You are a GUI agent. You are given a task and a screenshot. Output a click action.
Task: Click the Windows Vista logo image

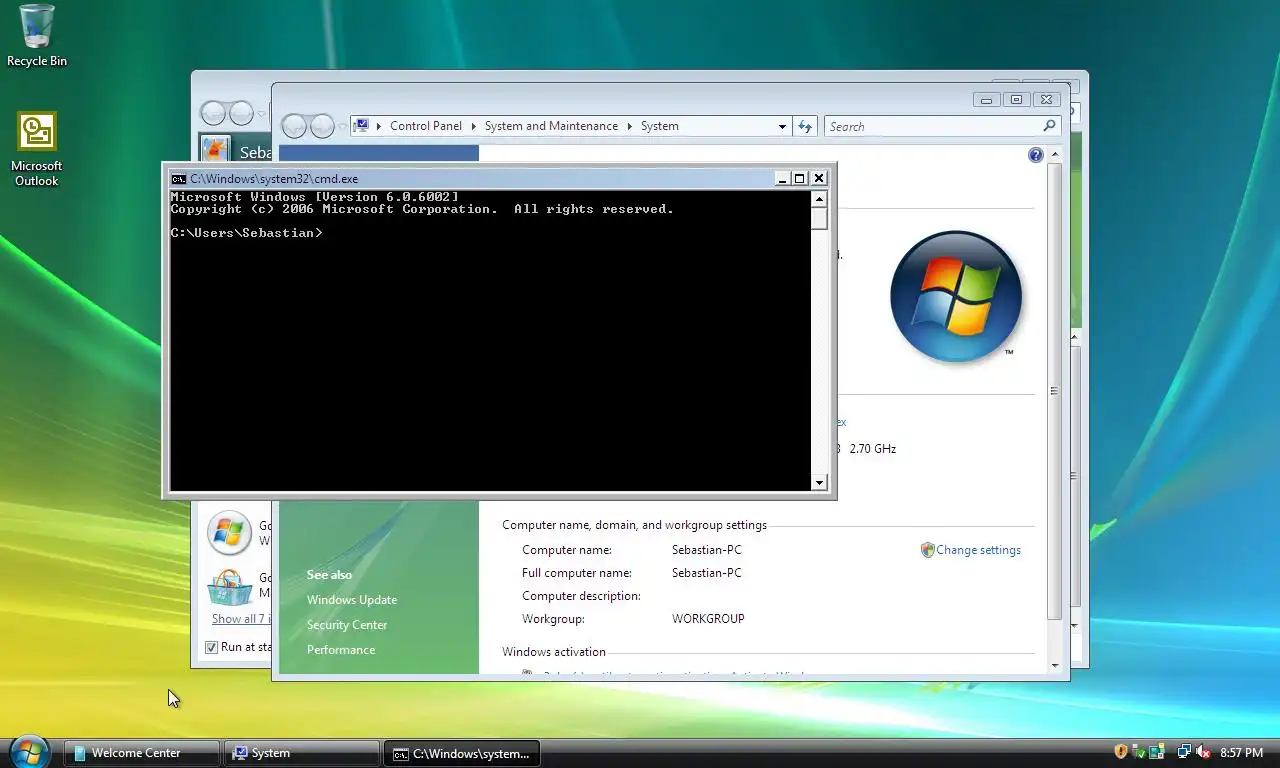pos(956,297)
